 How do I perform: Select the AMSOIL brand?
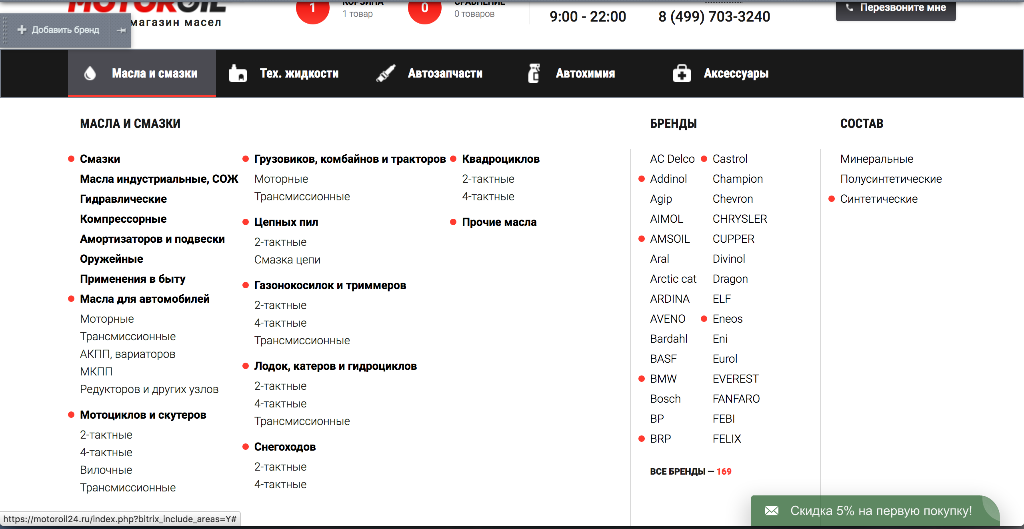(669, 239)
